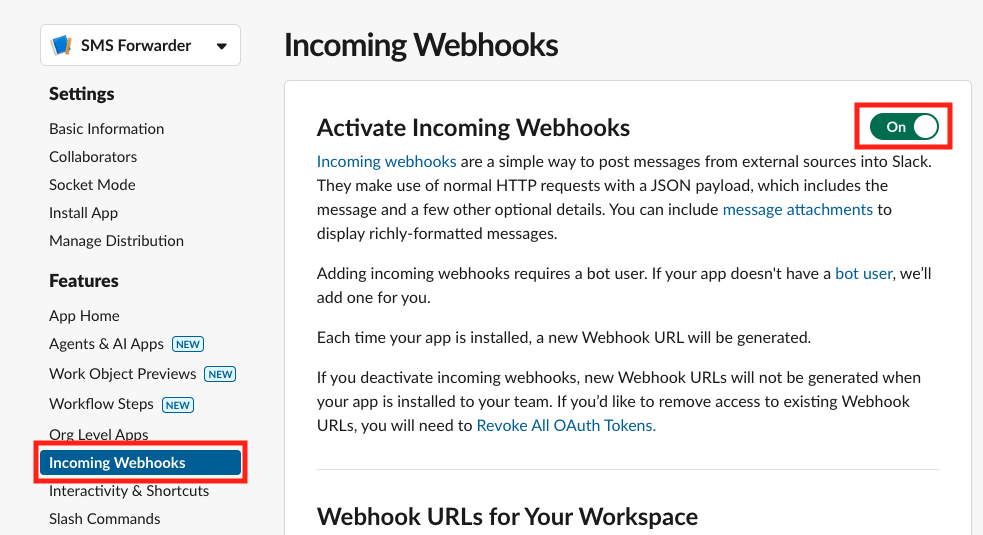Open Agents & AI Apps feature
The image size is (983, 535).
point(106,344)
